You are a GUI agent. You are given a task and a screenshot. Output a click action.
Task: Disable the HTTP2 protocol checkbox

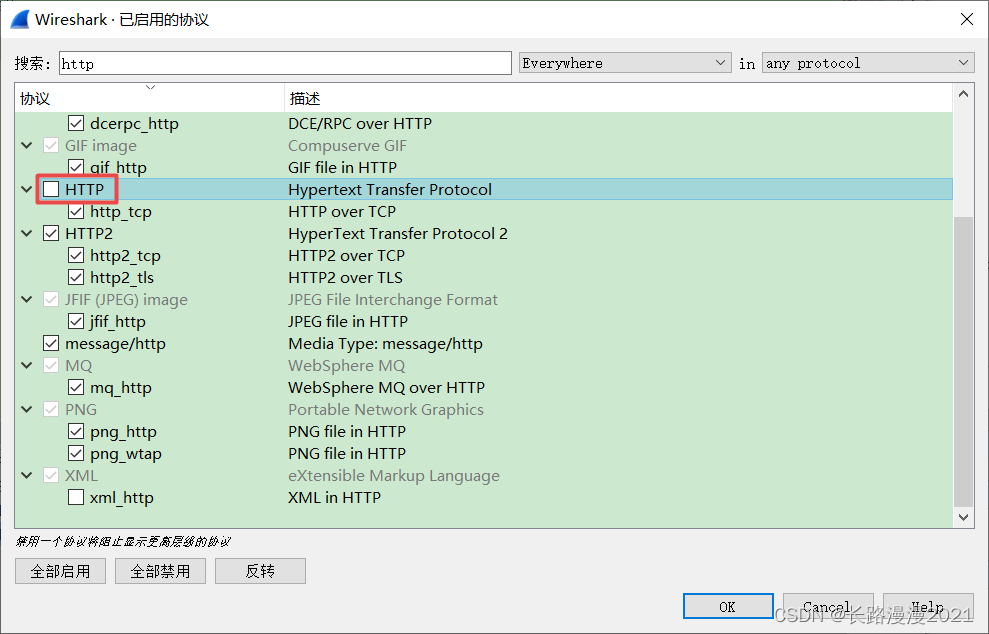(51, 233)
